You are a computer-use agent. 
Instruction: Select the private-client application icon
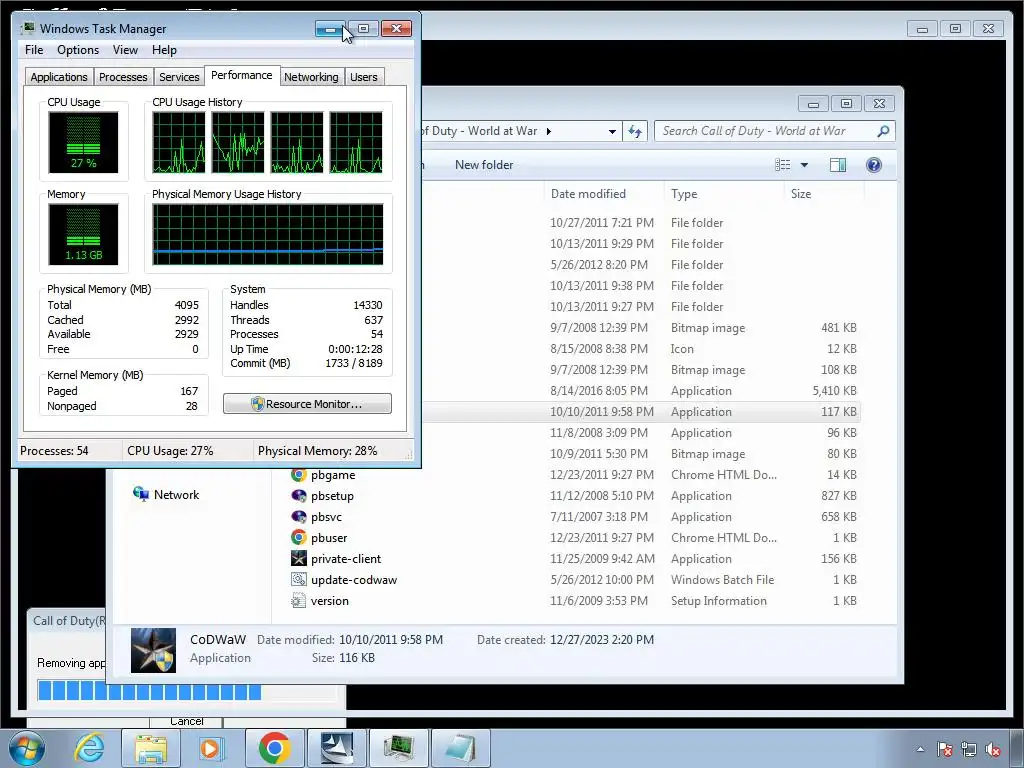298,558
